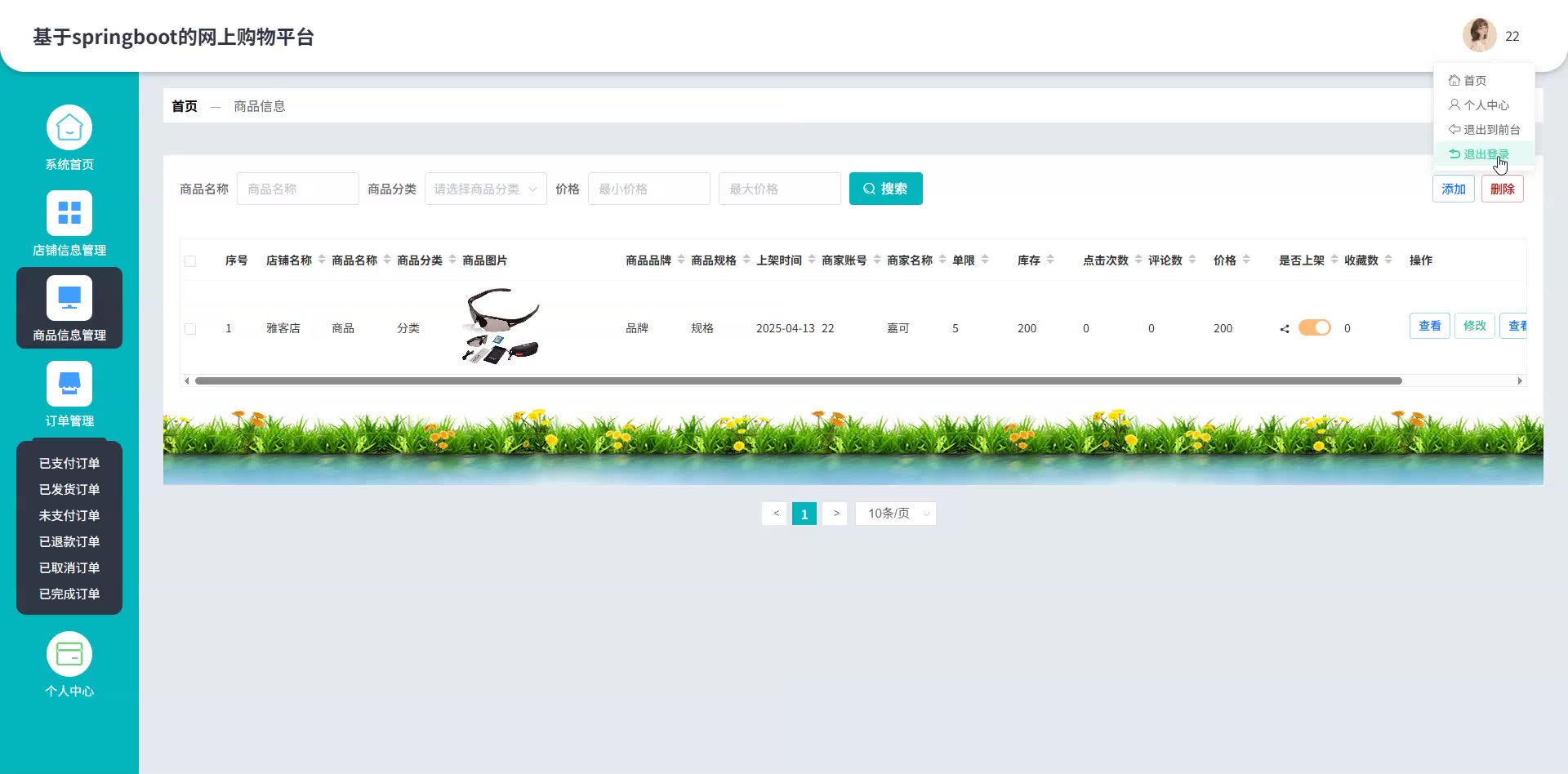Sort the table by 商家账号
Screen dimensions: 1568x774
pyautogui.click(x=877, y=260)
